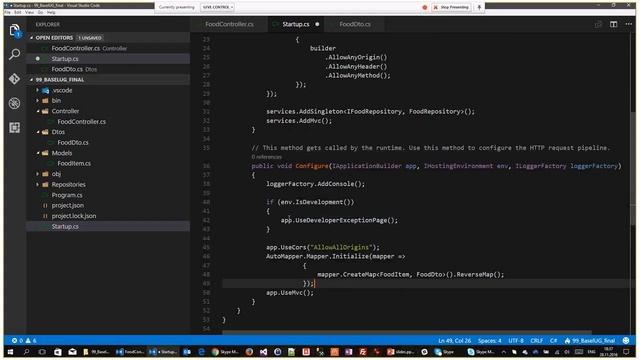
Task: Place cursor on app.UseMvc(); line
Action: 290,293
